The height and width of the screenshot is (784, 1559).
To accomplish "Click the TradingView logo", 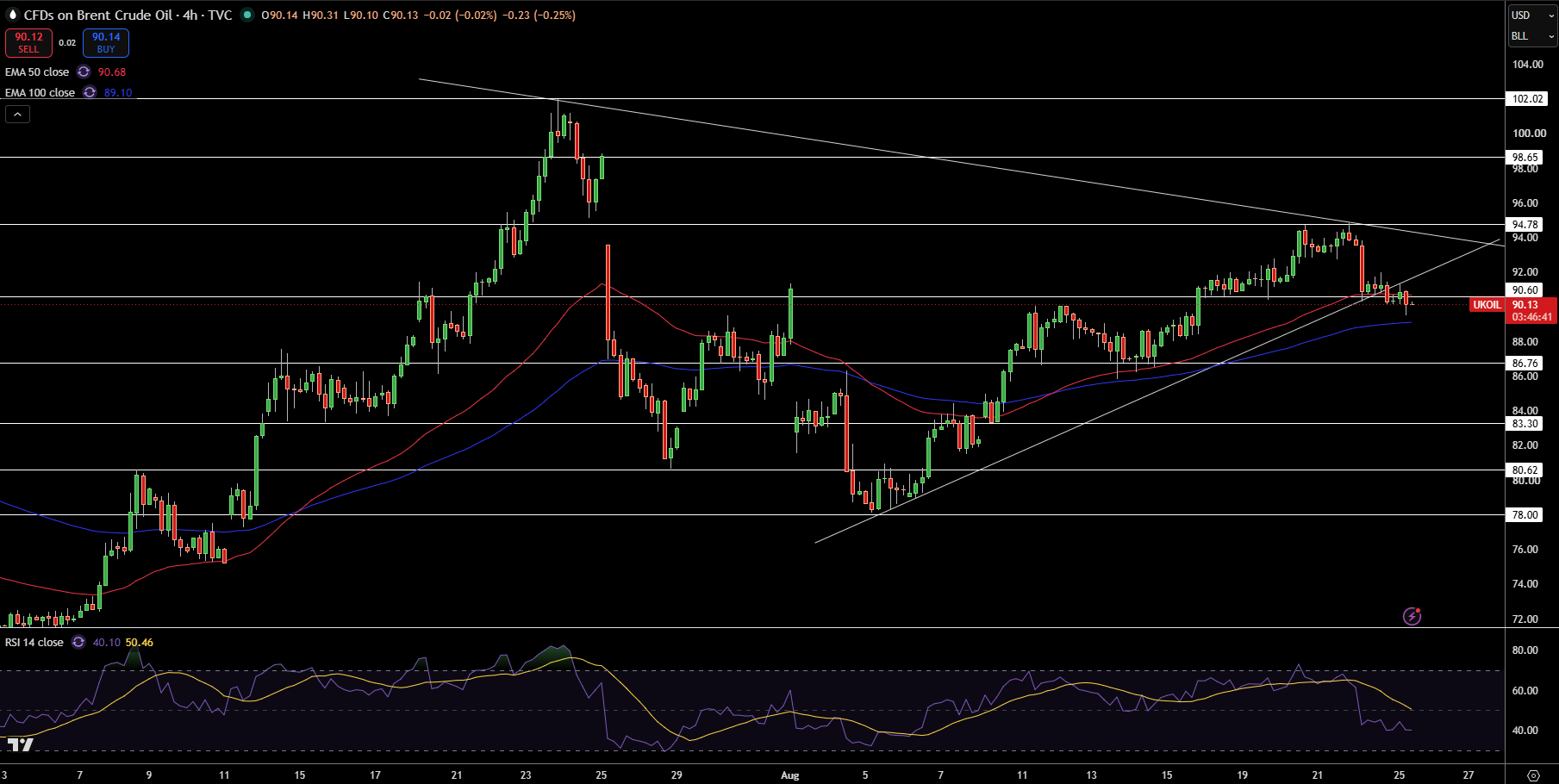I will point(21,745).
